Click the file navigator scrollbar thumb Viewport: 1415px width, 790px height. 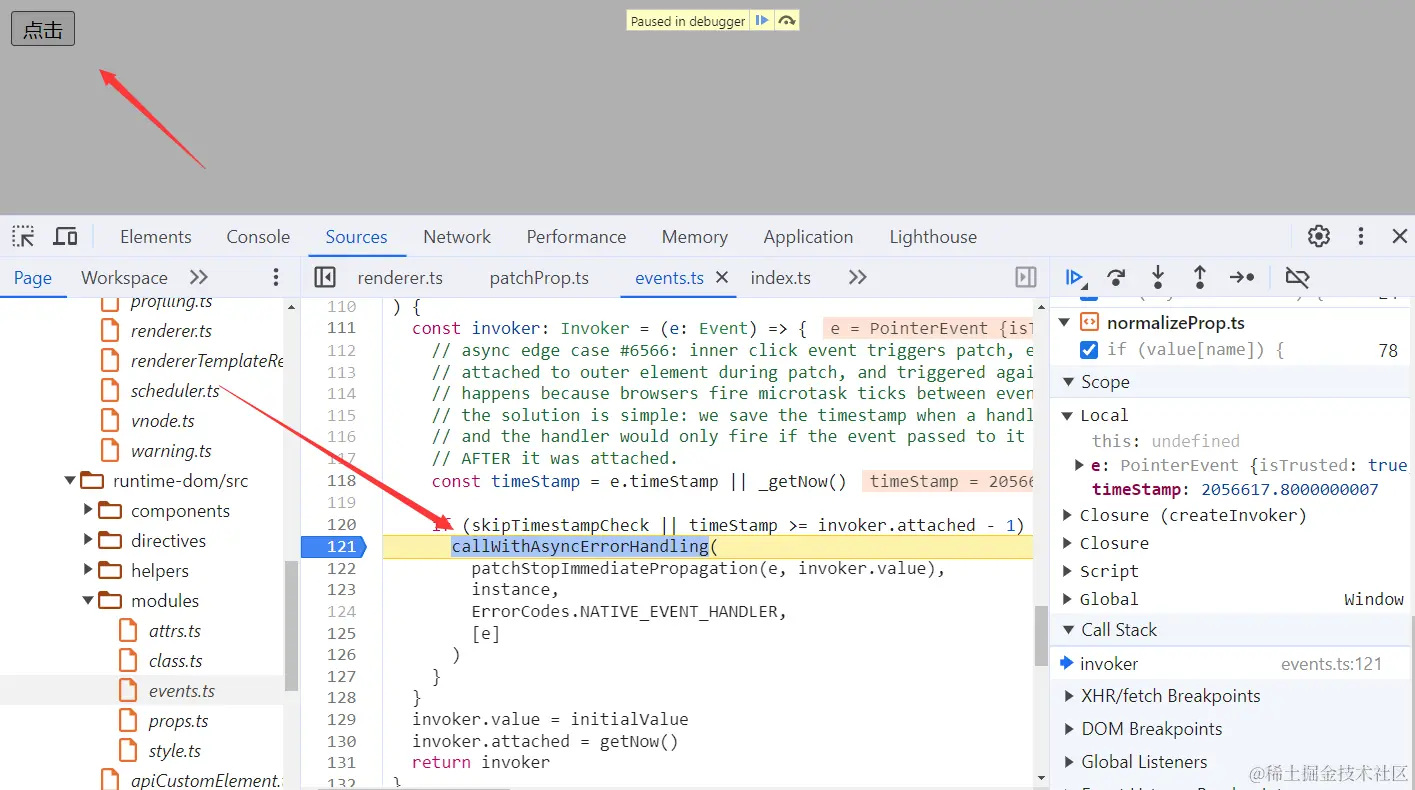click(x=291, y=626)
